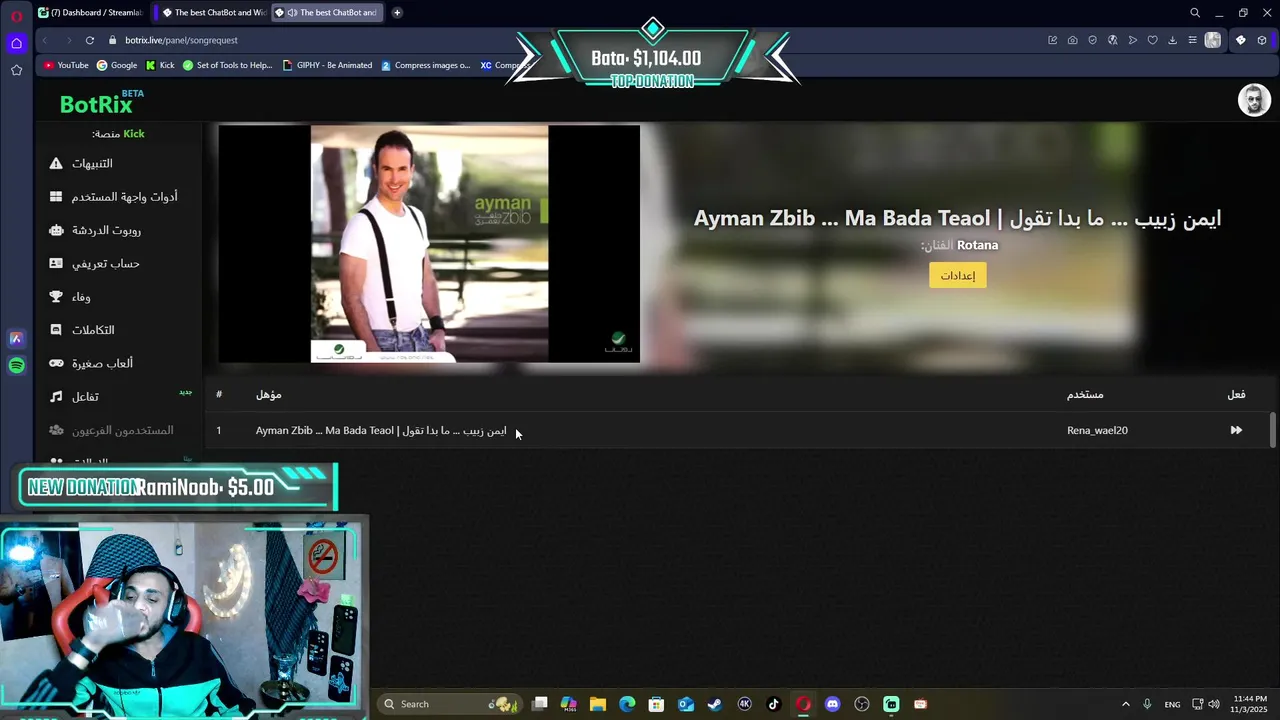Click the widgets grid icon in sidebar

[x=56, y=197]
